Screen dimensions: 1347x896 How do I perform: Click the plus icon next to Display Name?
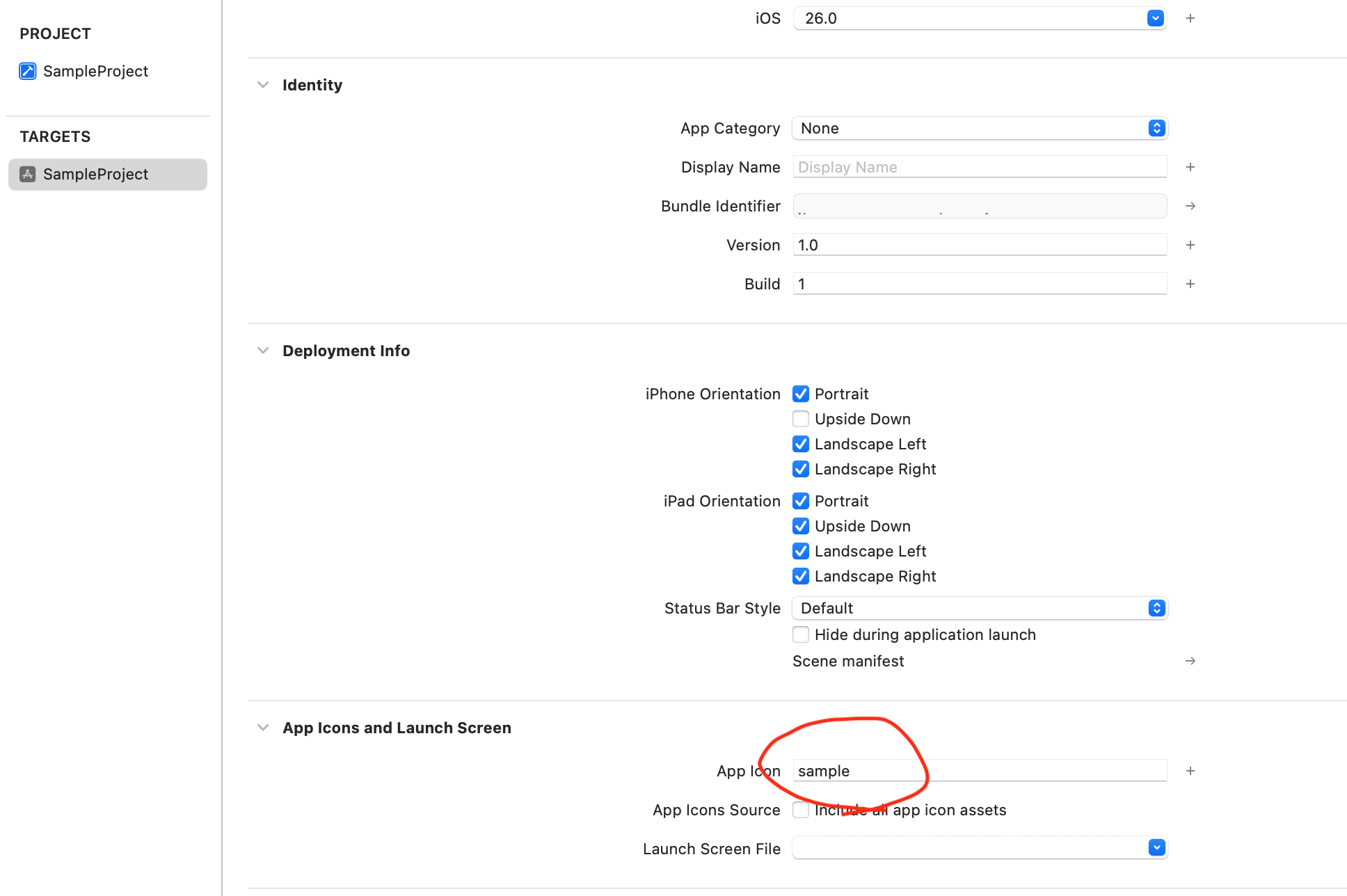1190,167
